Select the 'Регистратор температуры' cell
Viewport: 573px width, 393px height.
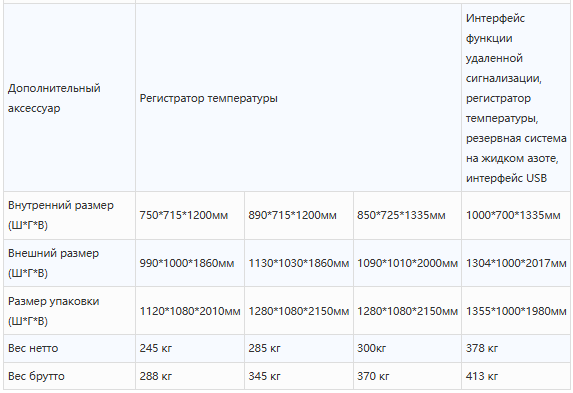click(x=209, y=98)
